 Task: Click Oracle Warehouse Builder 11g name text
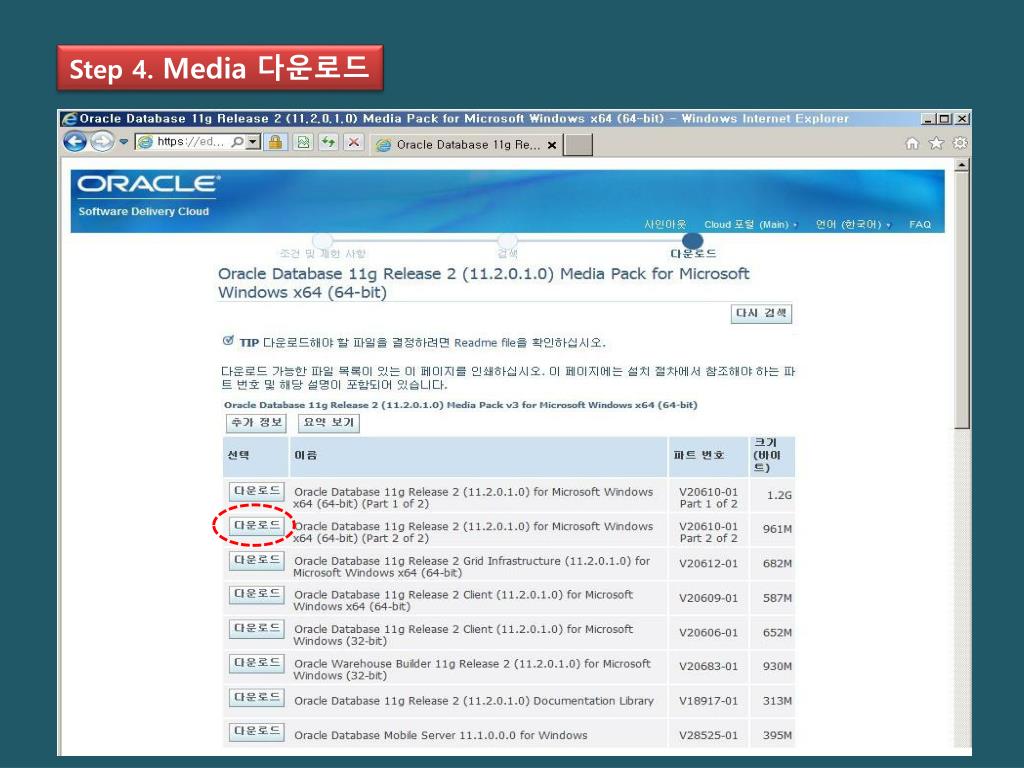[x=472, y=669]
